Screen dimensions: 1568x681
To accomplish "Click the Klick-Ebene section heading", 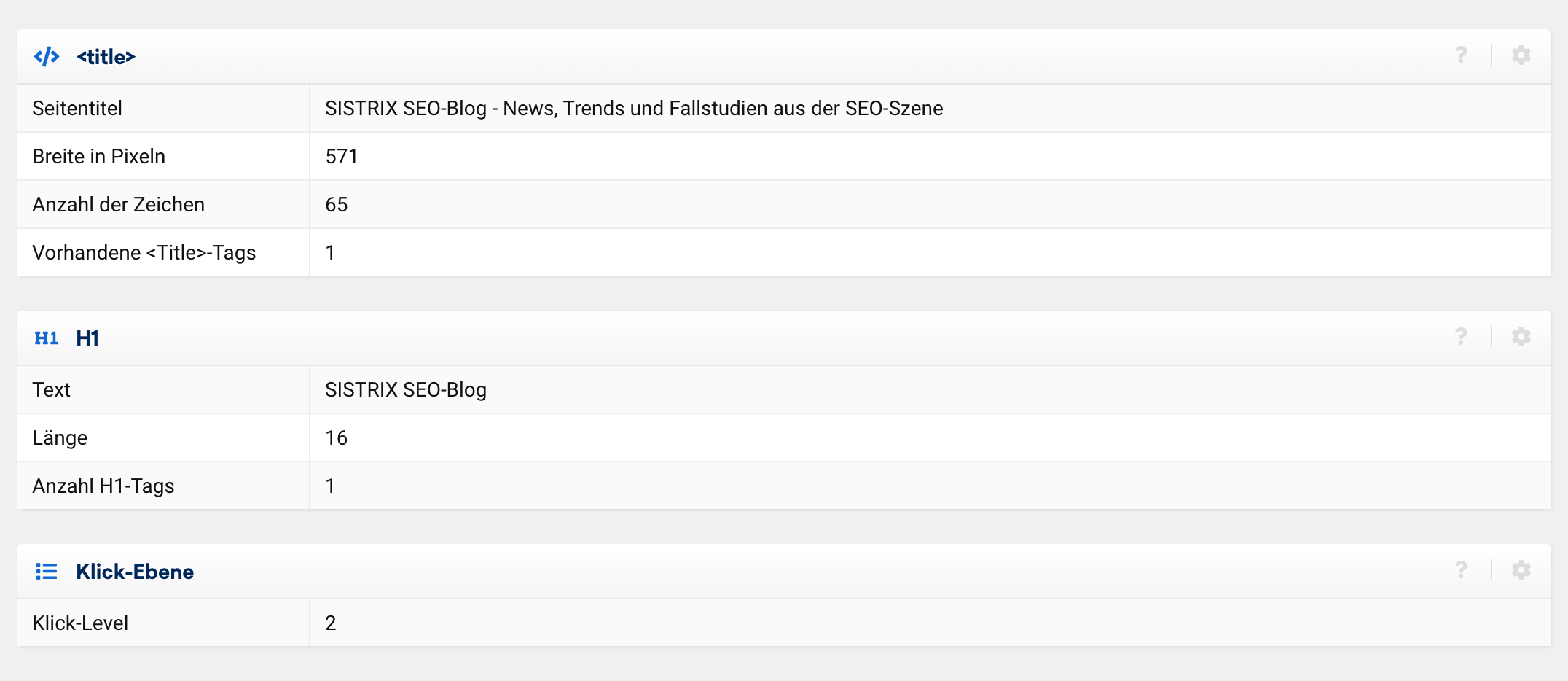I will [135, 572].
